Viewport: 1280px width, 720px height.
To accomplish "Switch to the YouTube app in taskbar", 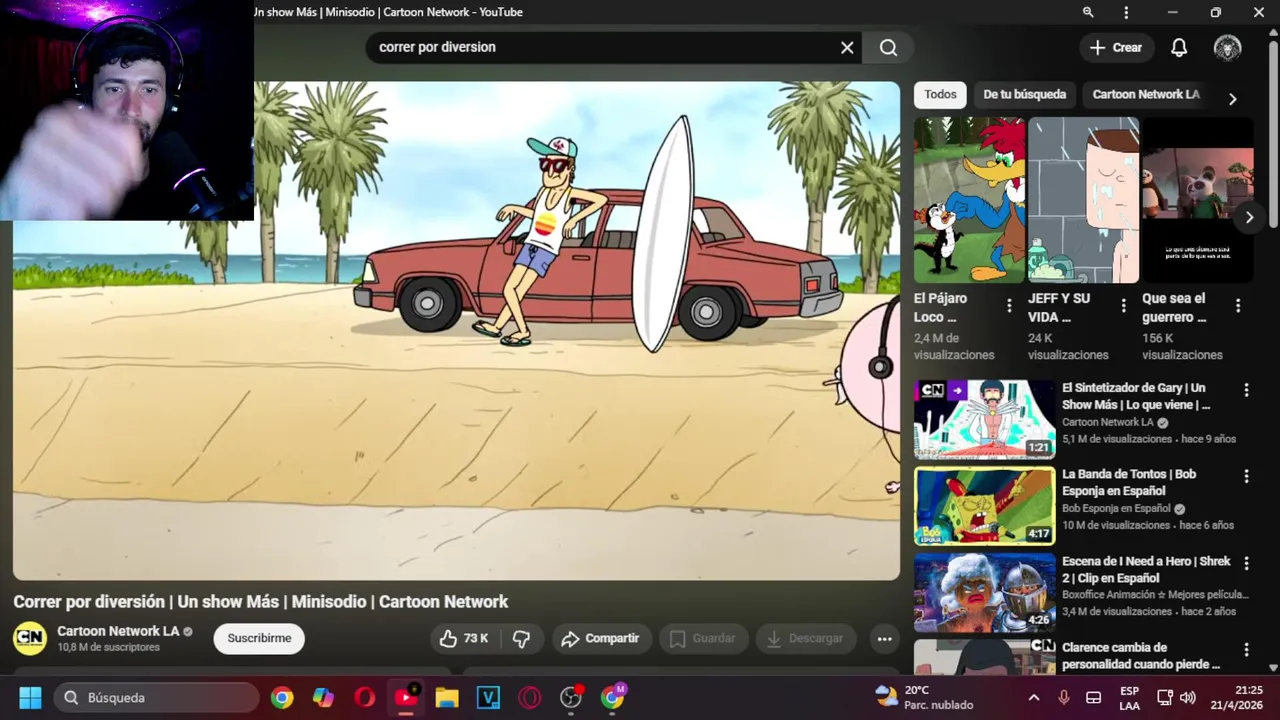I will tap(406, 697).
